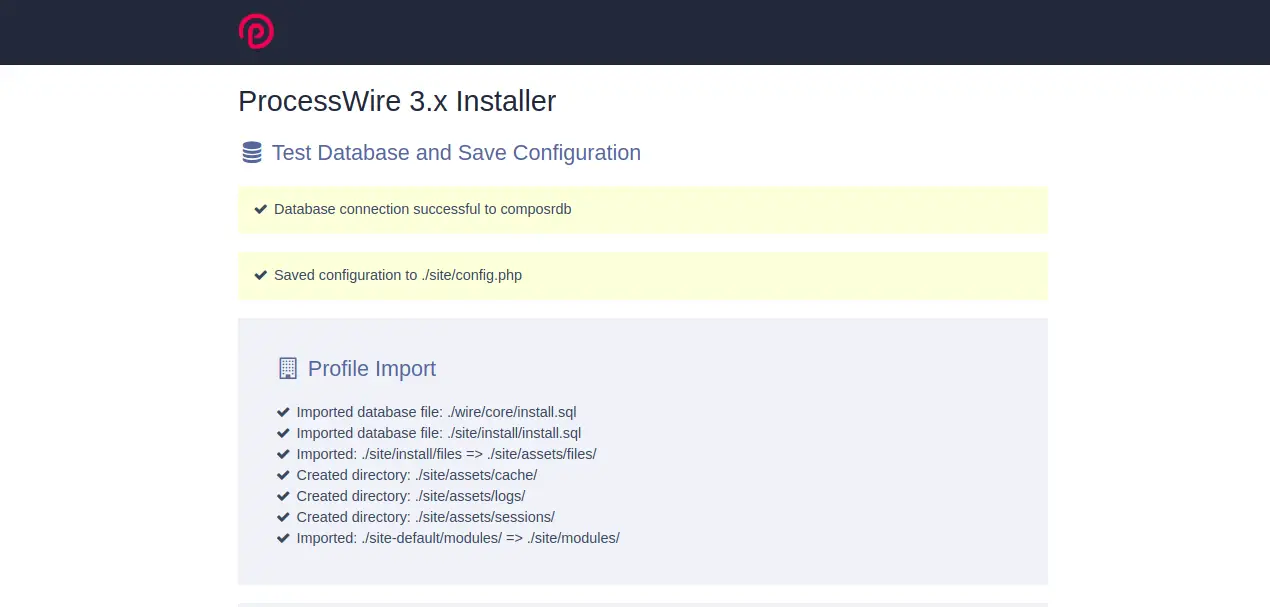Viewport: 1270px width, 607px height.
Task: Click the ProcessWire logo in the header
Action: (x=256, y=31)
